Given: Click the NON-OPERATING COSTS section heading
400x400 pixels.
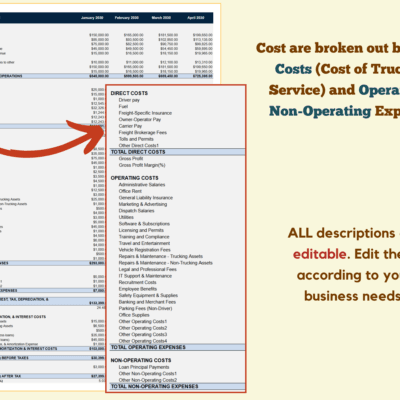Looking at the screenshot, I should point(141,360).
